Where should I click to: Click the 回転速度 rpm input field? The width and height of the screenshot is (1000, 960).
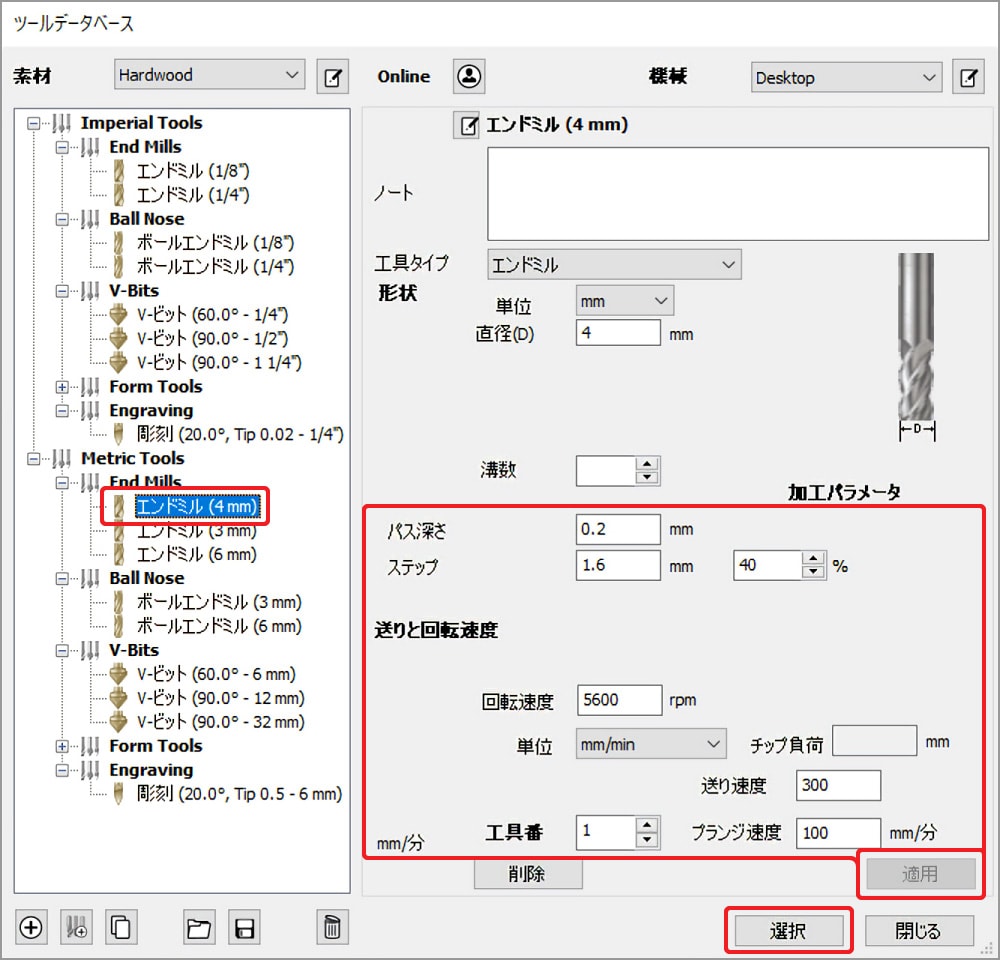click(x=619, y=700)
